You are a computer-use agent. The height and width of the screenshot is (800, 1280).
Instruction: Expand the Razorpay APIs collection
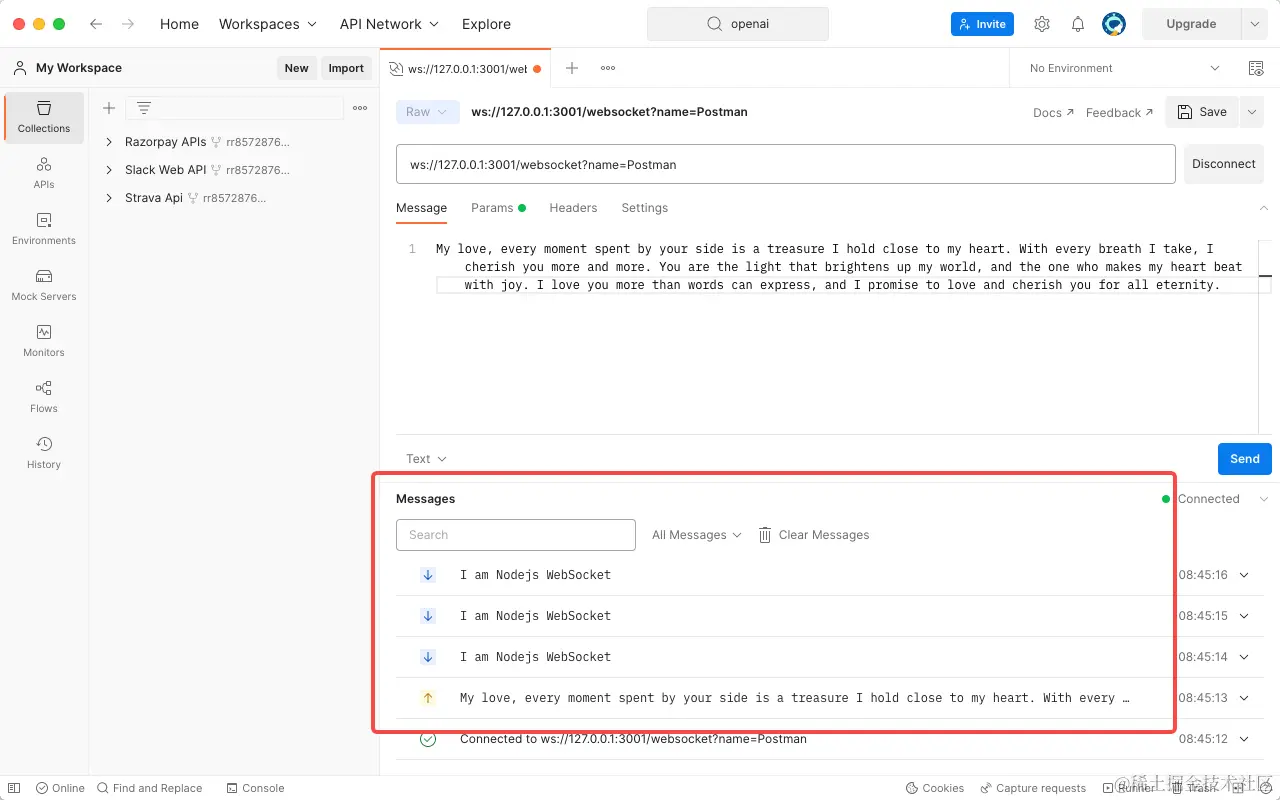click(x=110, y=142)
